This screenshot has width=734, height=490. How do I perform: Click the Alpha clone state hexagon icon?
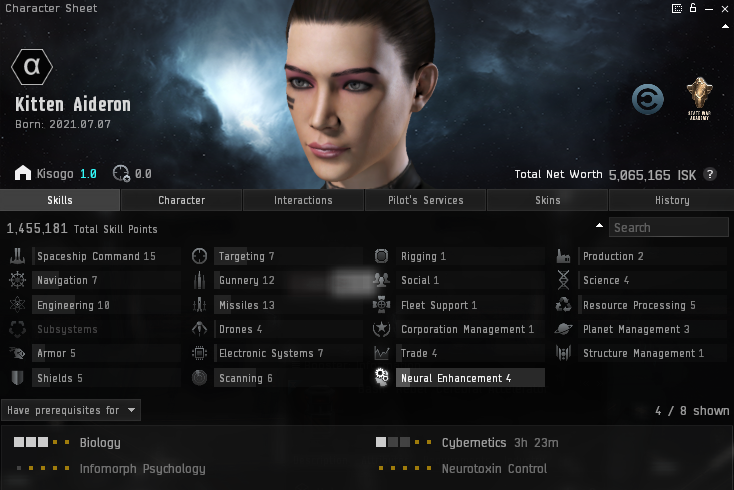[x=32, y=67]
